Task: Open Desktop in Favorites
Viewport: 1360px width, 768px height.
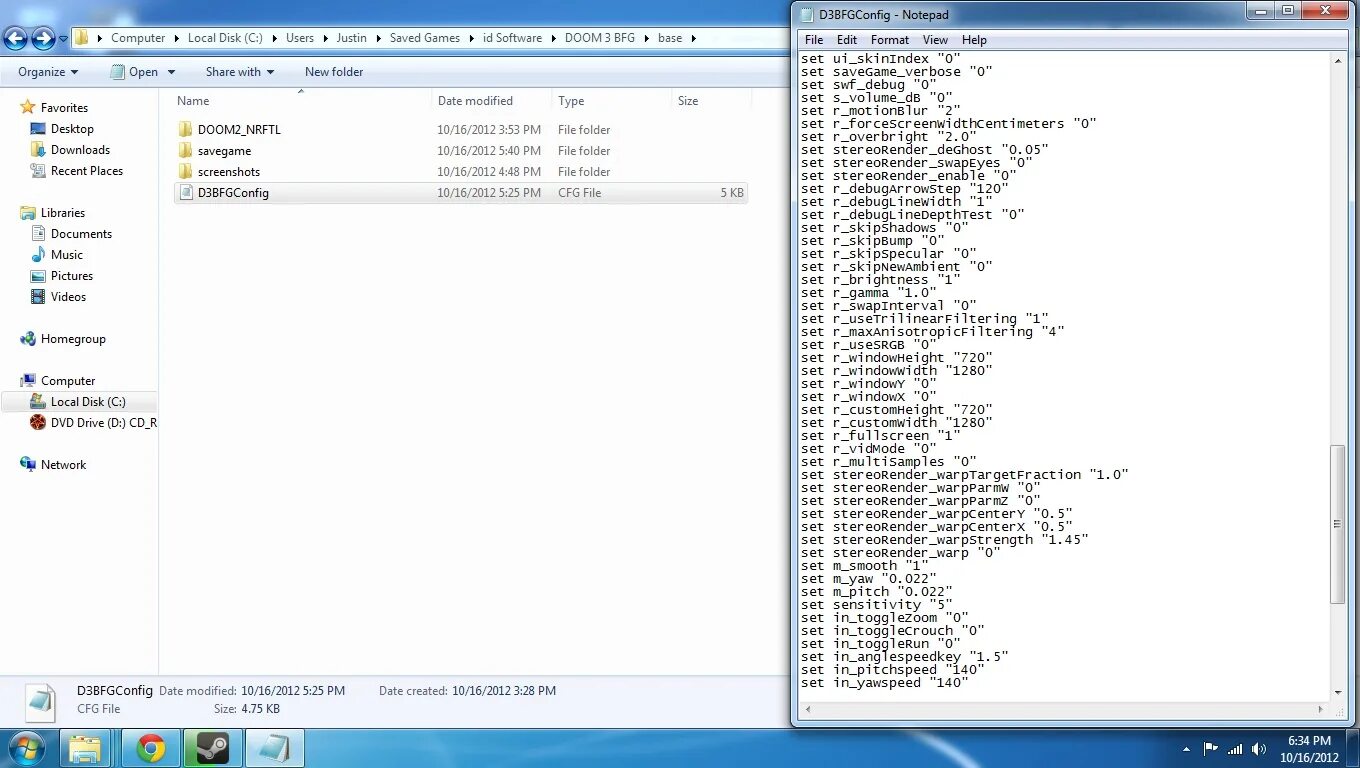Action: point(72,129)
